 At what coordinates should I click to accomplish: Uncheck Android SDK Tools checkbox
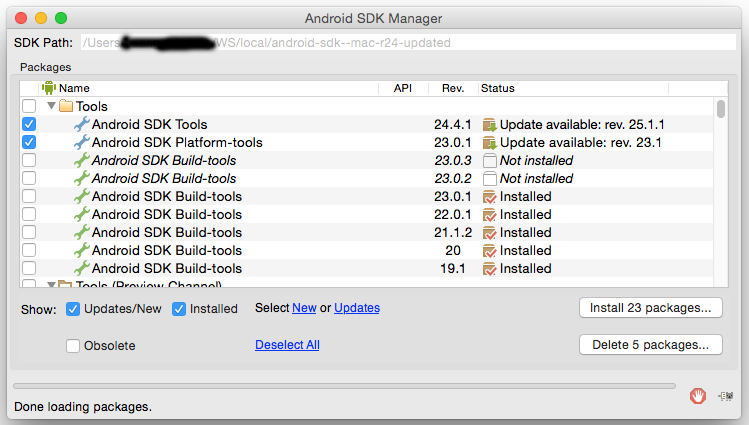pos(29,124)
